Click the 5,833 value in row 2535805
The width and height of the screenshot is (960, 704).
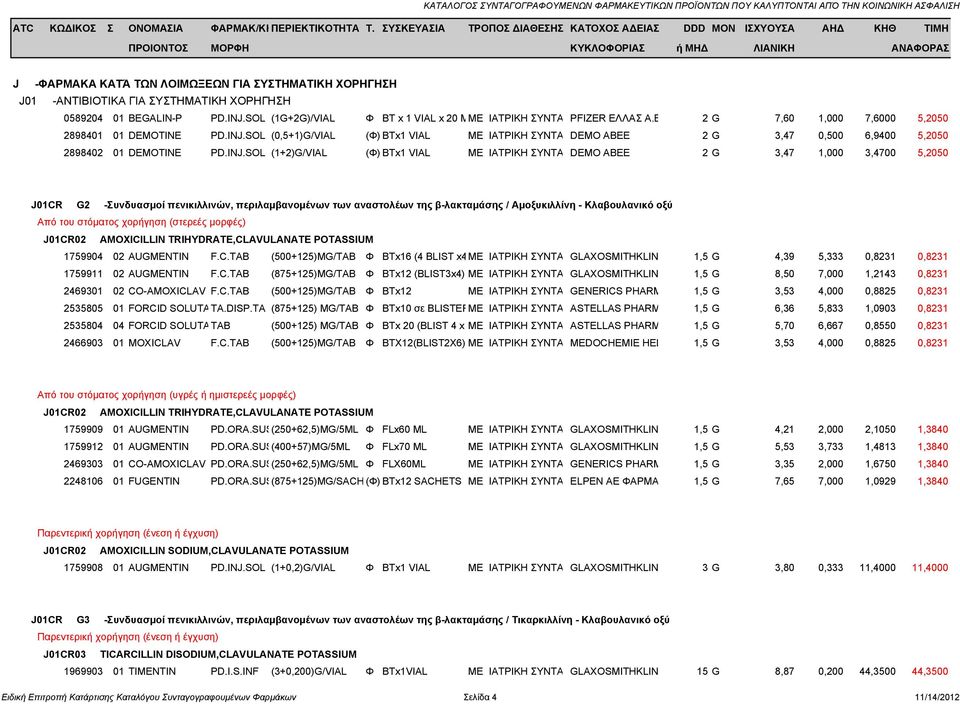pos(830,308)
